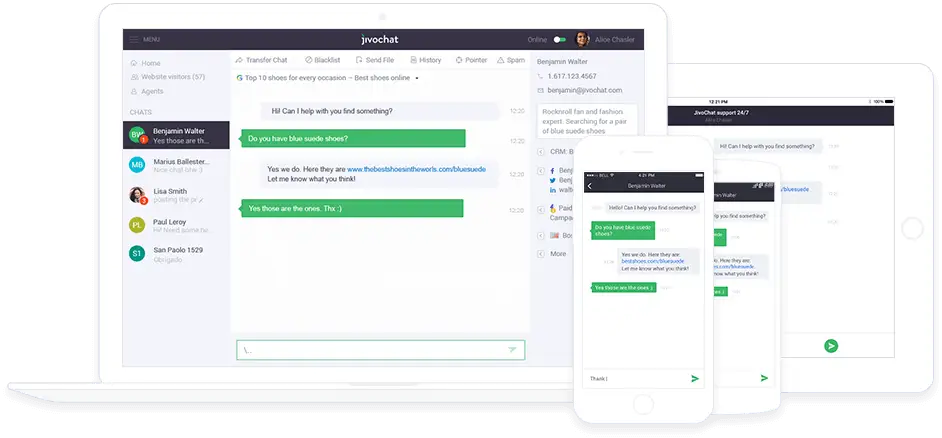
Task: Open Alice Chasler's profile avatar
Action: [582, 40]
